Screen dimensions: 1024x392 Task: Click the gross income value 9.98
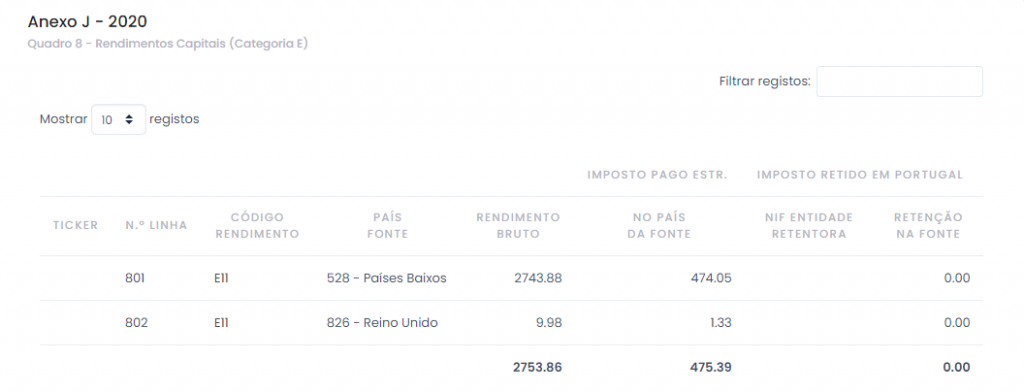[548, 323]
